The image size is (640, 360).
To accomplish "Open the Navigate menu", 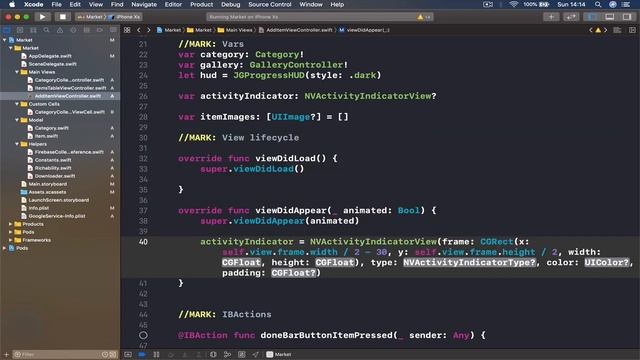I will pyautogui.click(x=144, y=4).
